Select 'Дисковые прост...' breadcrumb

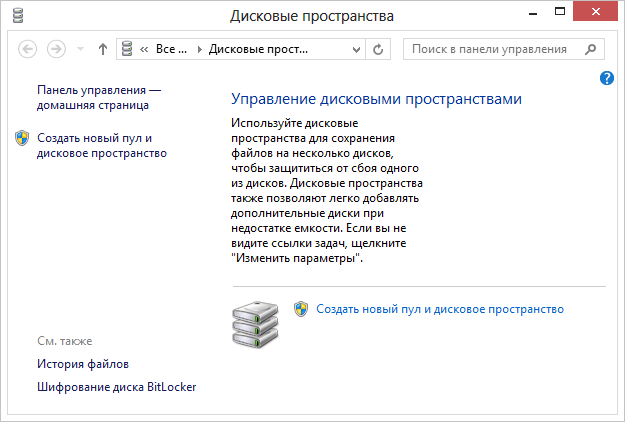point(258,49)
